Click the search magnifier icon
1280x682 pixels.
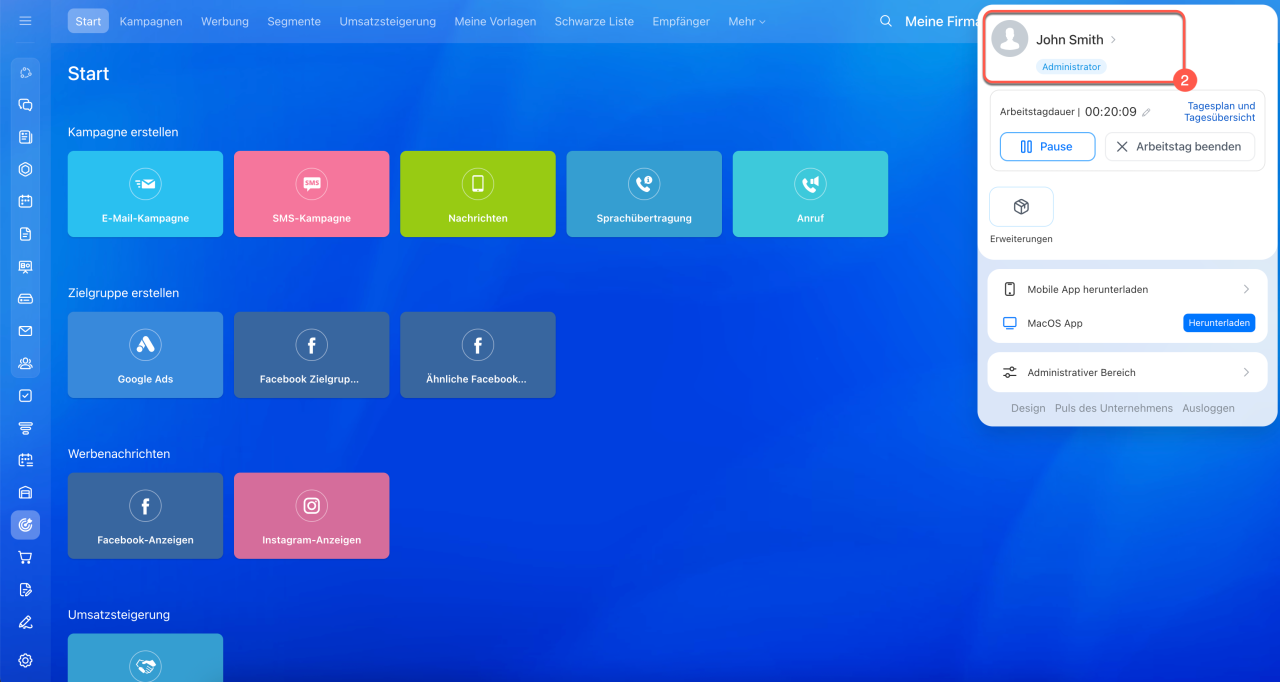(x=886, y=21)
